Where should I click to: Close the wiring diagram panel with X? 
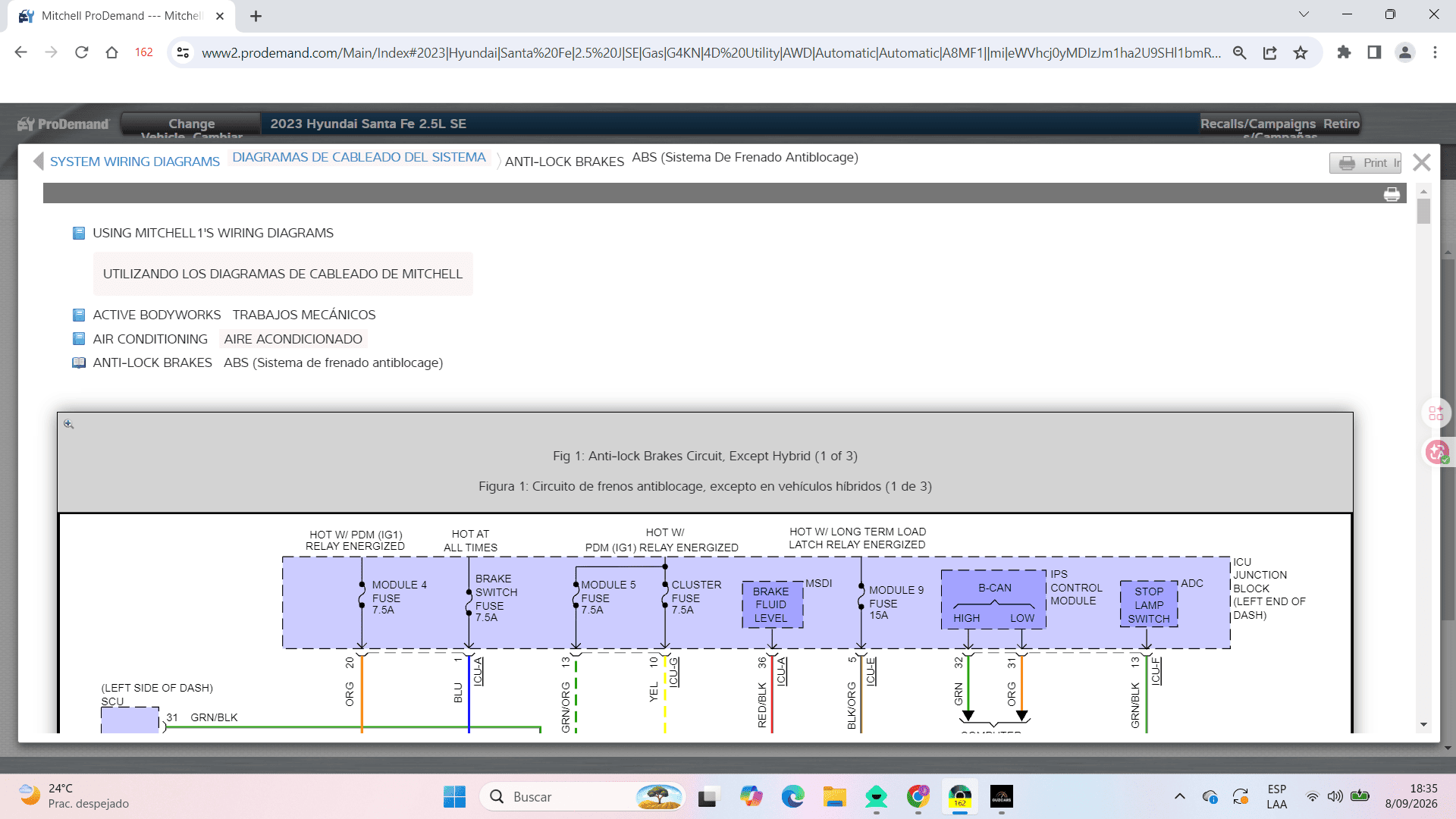point(1422,162)
